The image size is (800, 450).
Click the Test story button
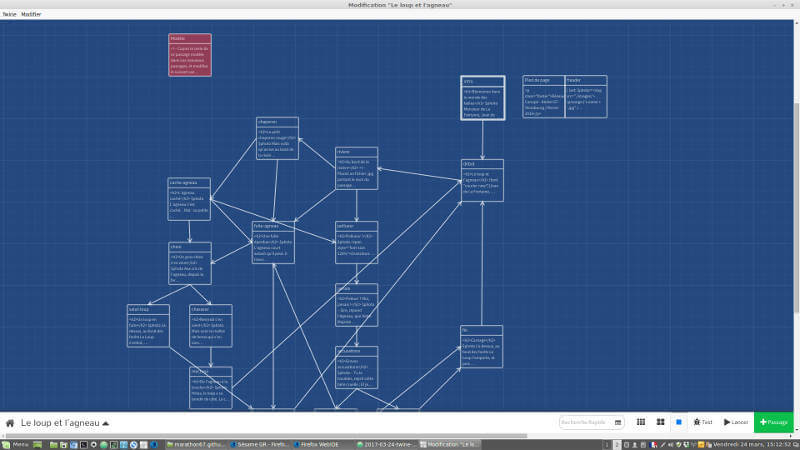(703, 422)
